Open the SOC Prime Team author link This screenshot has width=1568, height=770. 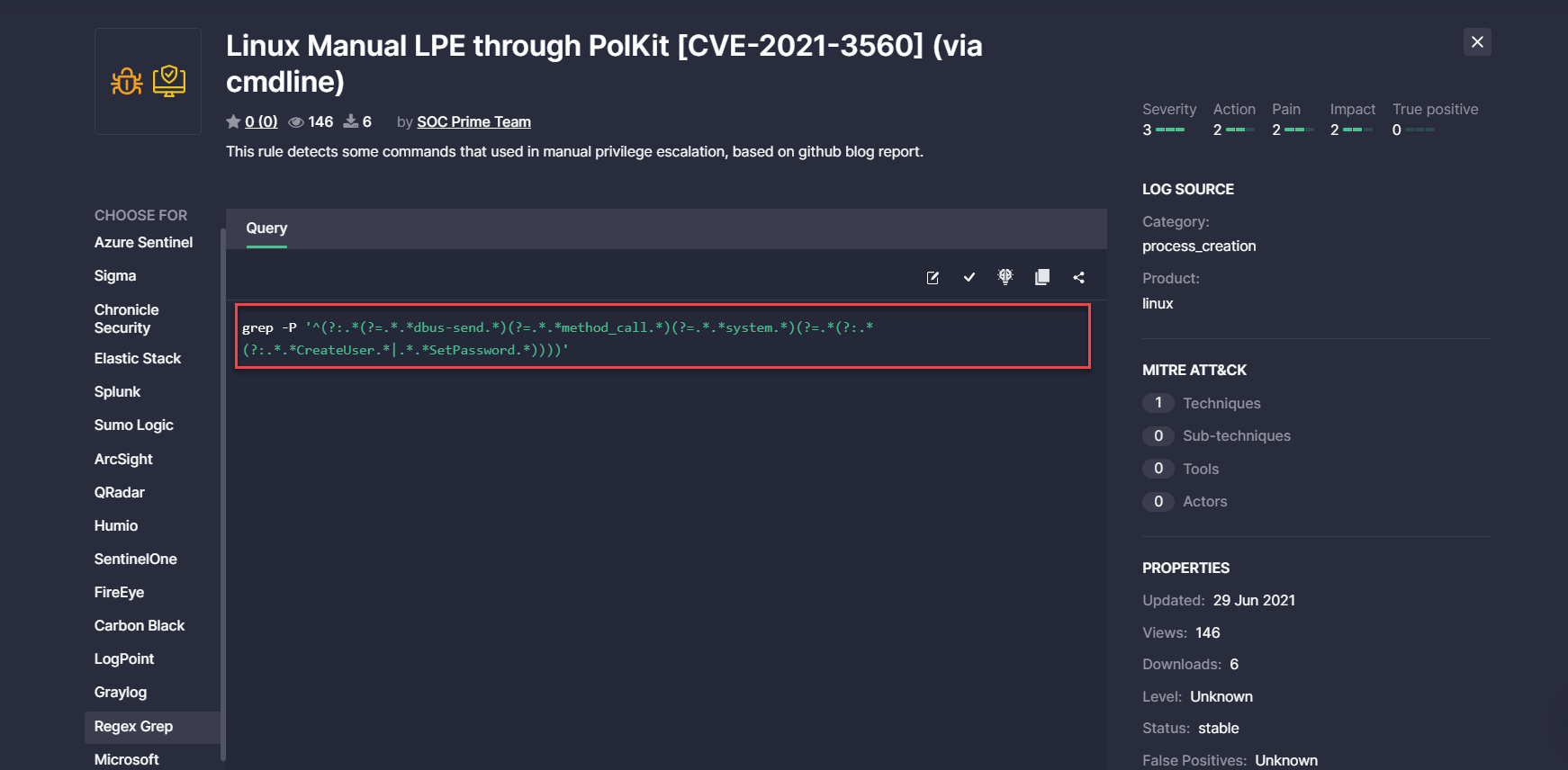(x=473, y=122)
